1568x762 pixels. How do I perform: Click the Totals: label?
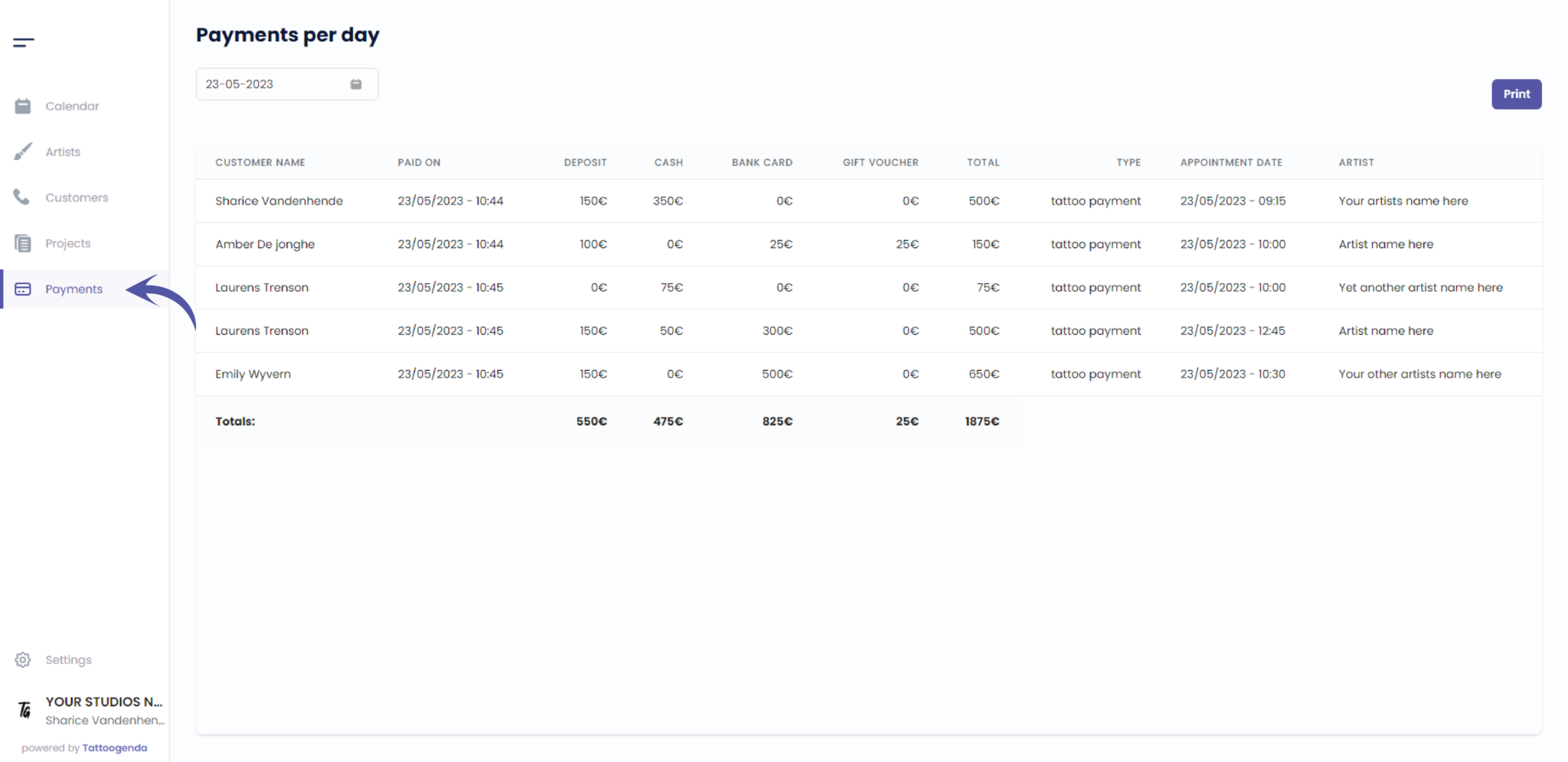(x=235, y=421)
